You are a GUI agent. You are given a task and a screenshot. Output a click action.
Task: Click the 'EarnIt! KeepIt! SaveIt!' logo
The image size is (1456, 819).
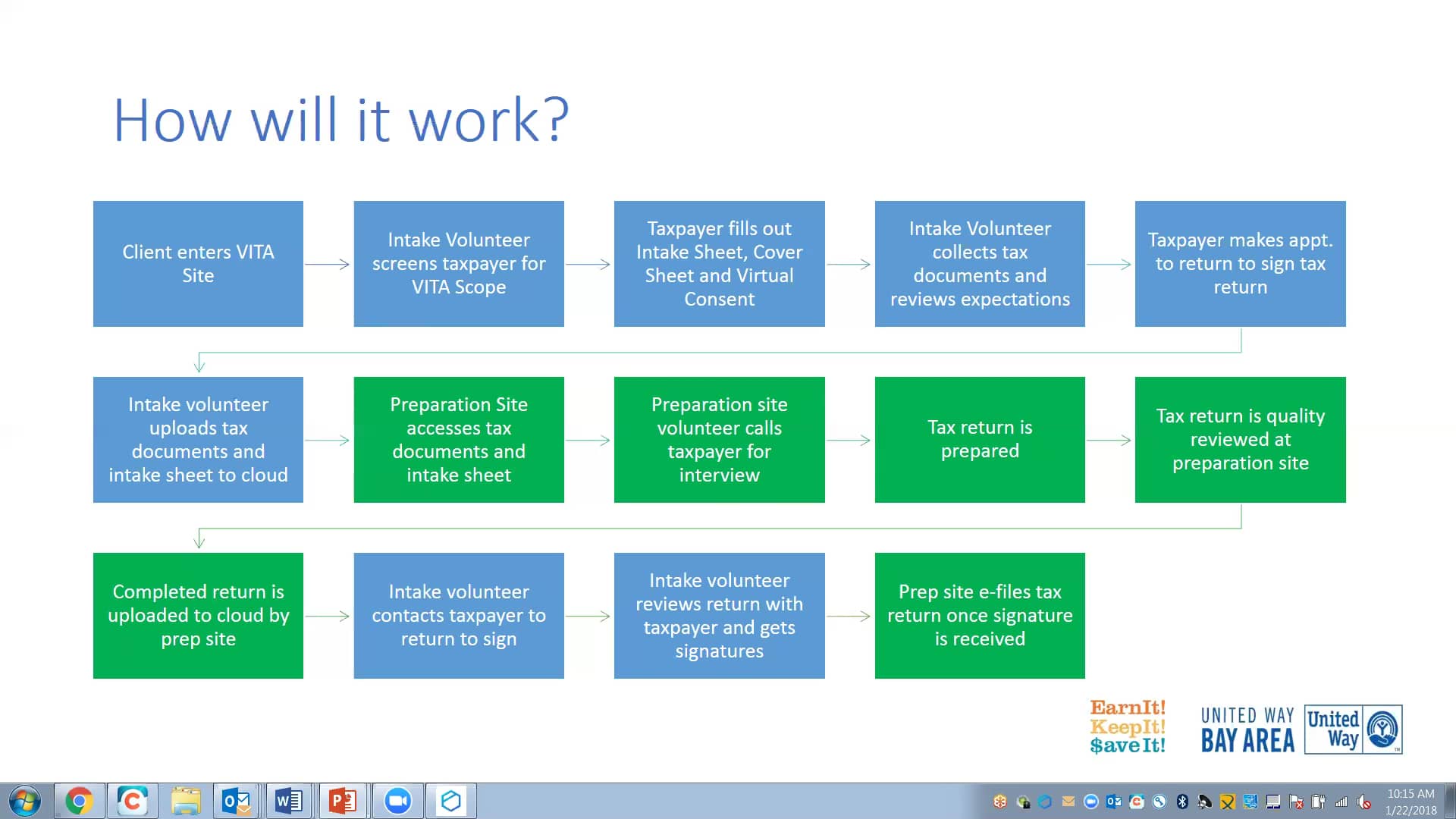[x=1128, y=727]
